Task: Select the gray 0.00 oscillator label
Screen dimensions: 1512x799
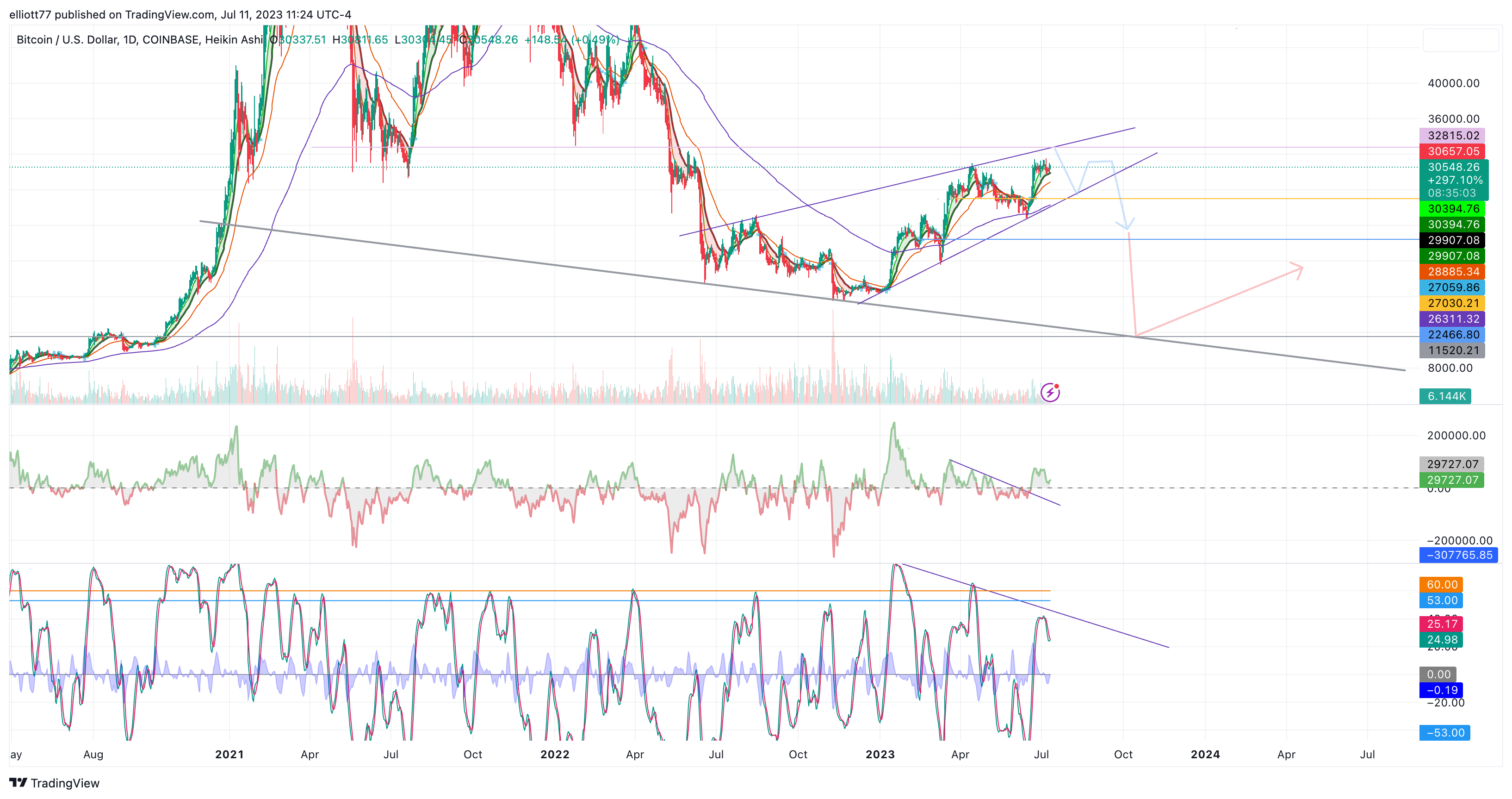Action: [1438, 674]
